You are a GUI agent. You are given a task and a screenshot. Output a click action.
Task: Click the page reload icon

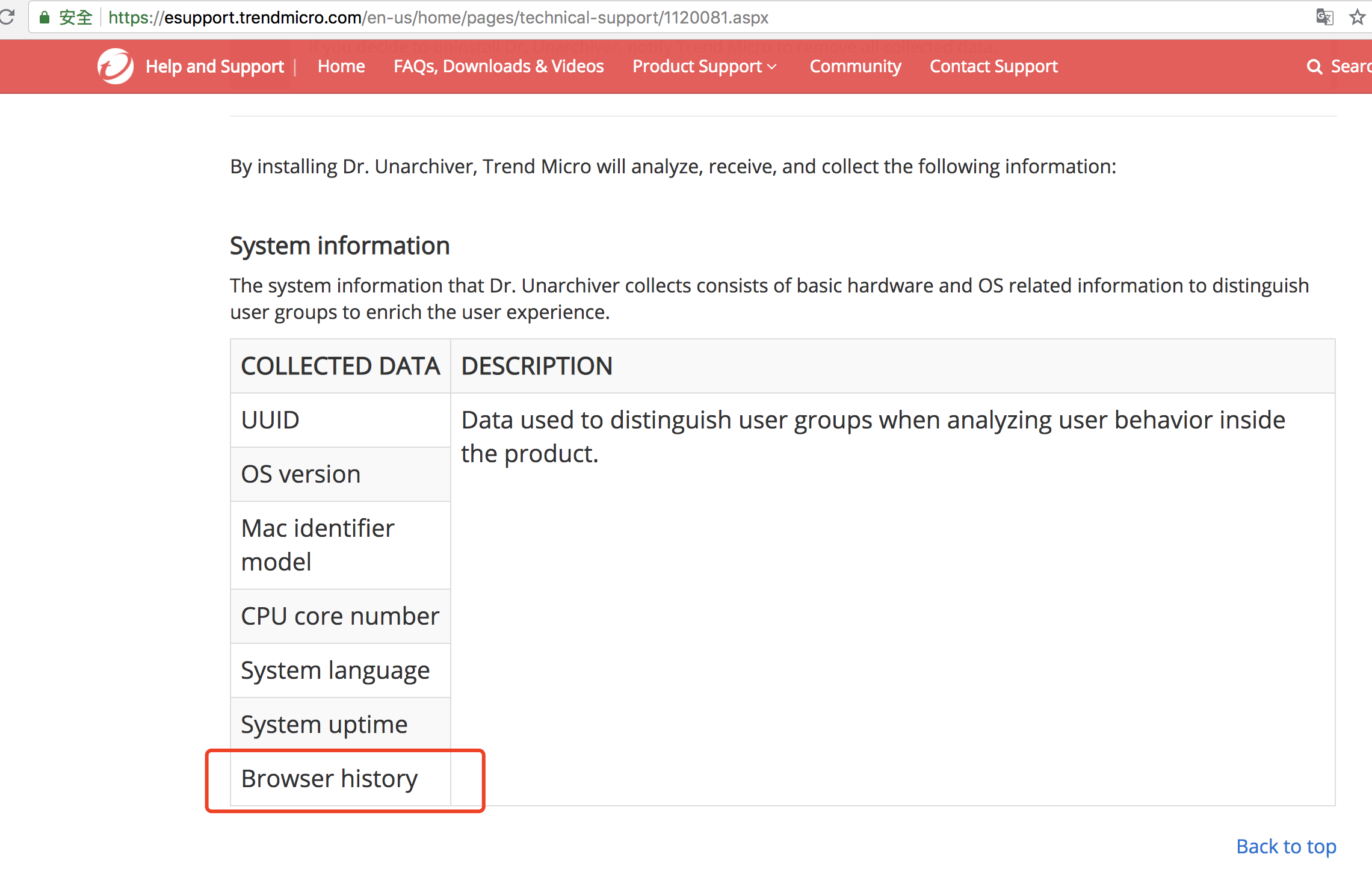click(x=7, y=17)
